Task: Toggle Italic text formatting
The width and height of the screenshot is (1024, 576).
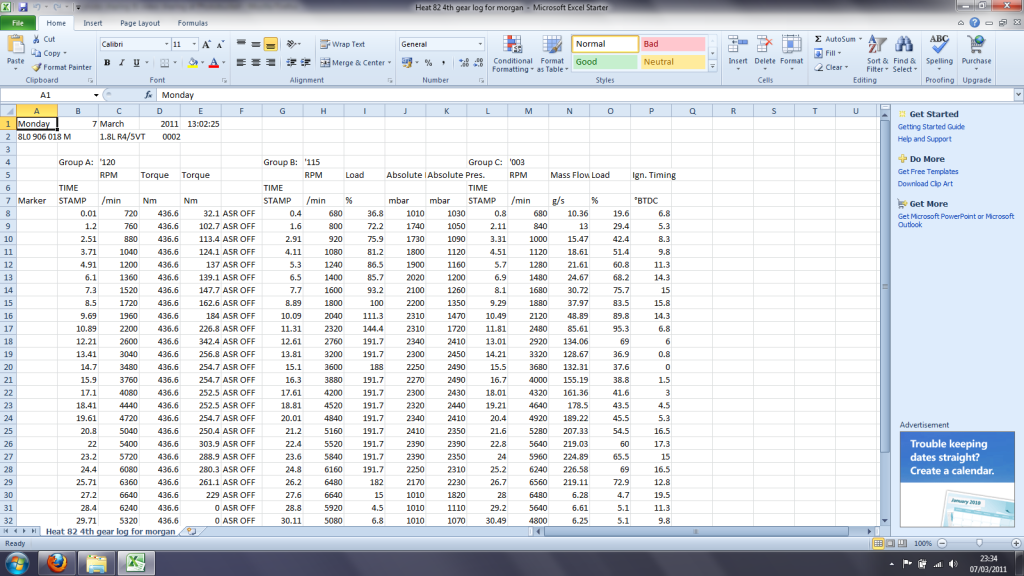Action: tap(121, 63)
